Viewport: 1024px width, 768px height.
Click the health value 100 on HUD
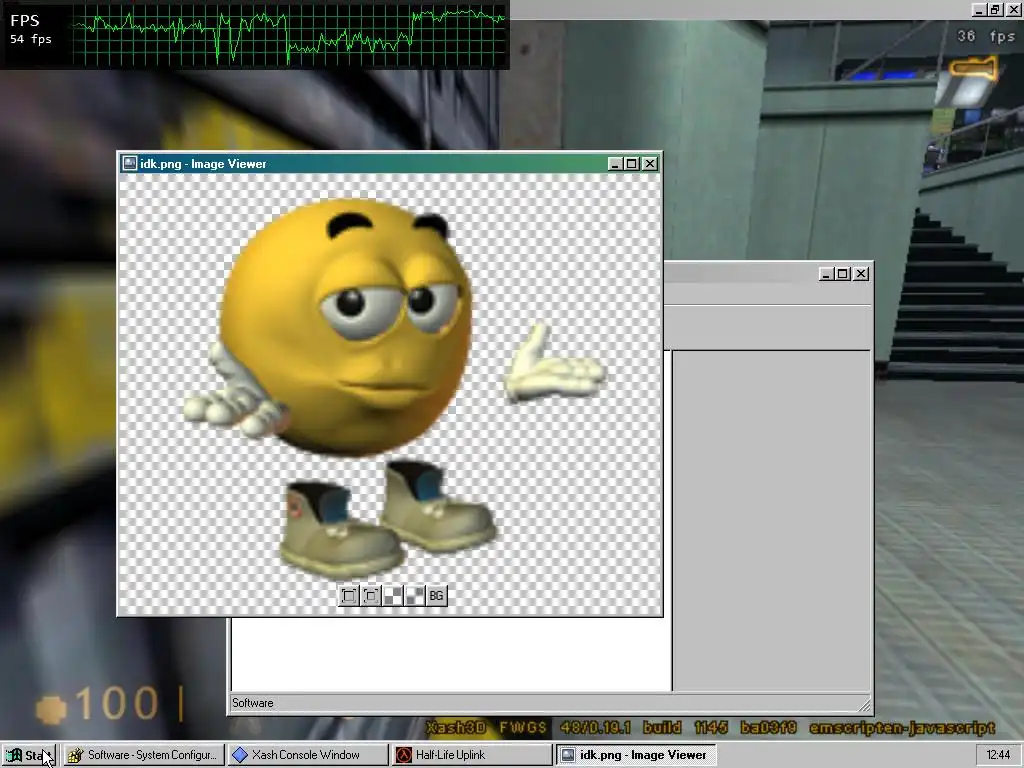point(117,704)
